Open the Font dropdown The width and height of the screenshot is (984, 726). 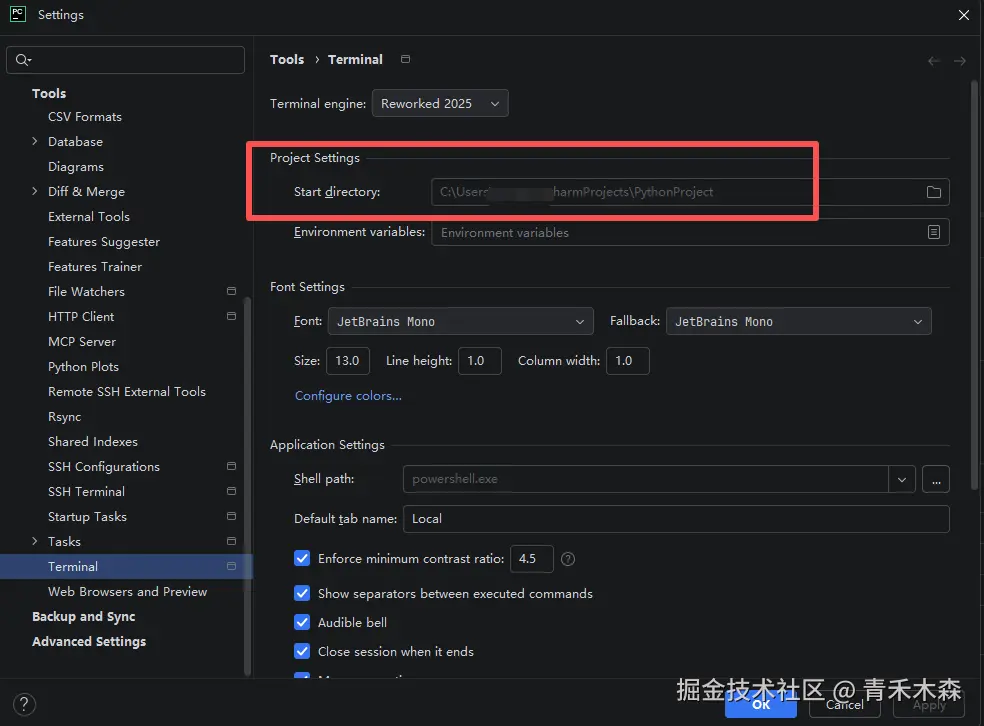[461, 321]
